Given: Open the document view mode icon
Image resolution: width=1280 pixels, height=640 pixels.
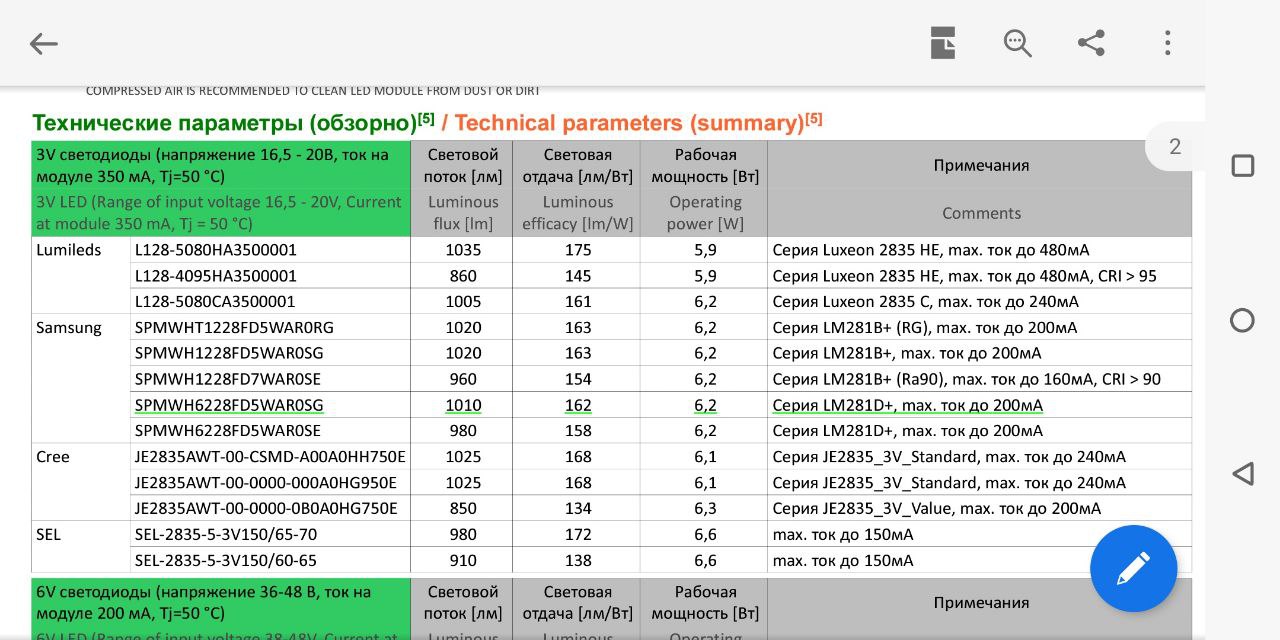Looking at the screenshot, I should [x=943, y=43].
